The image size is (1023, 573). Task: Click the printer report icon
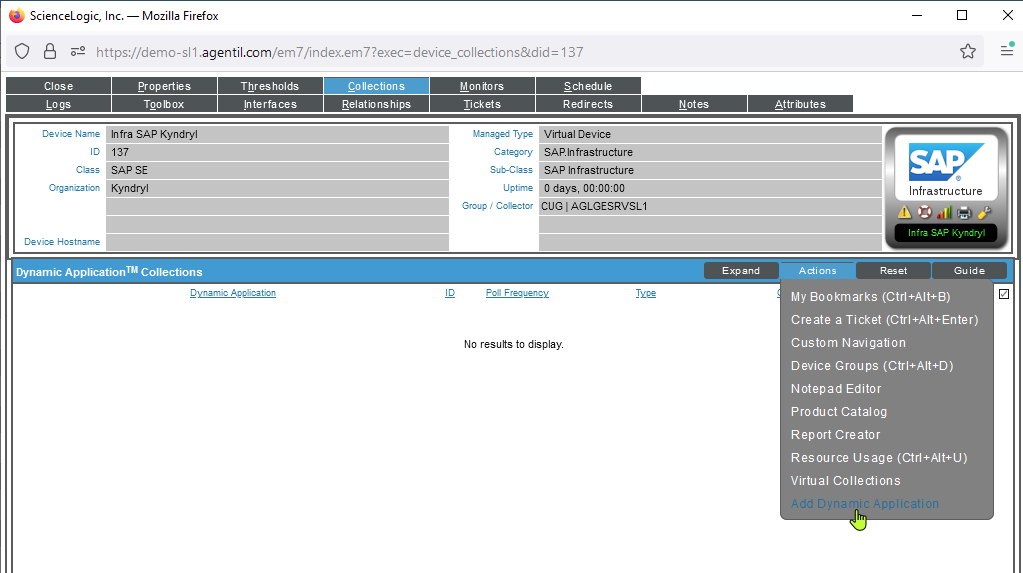click(964, 212)
